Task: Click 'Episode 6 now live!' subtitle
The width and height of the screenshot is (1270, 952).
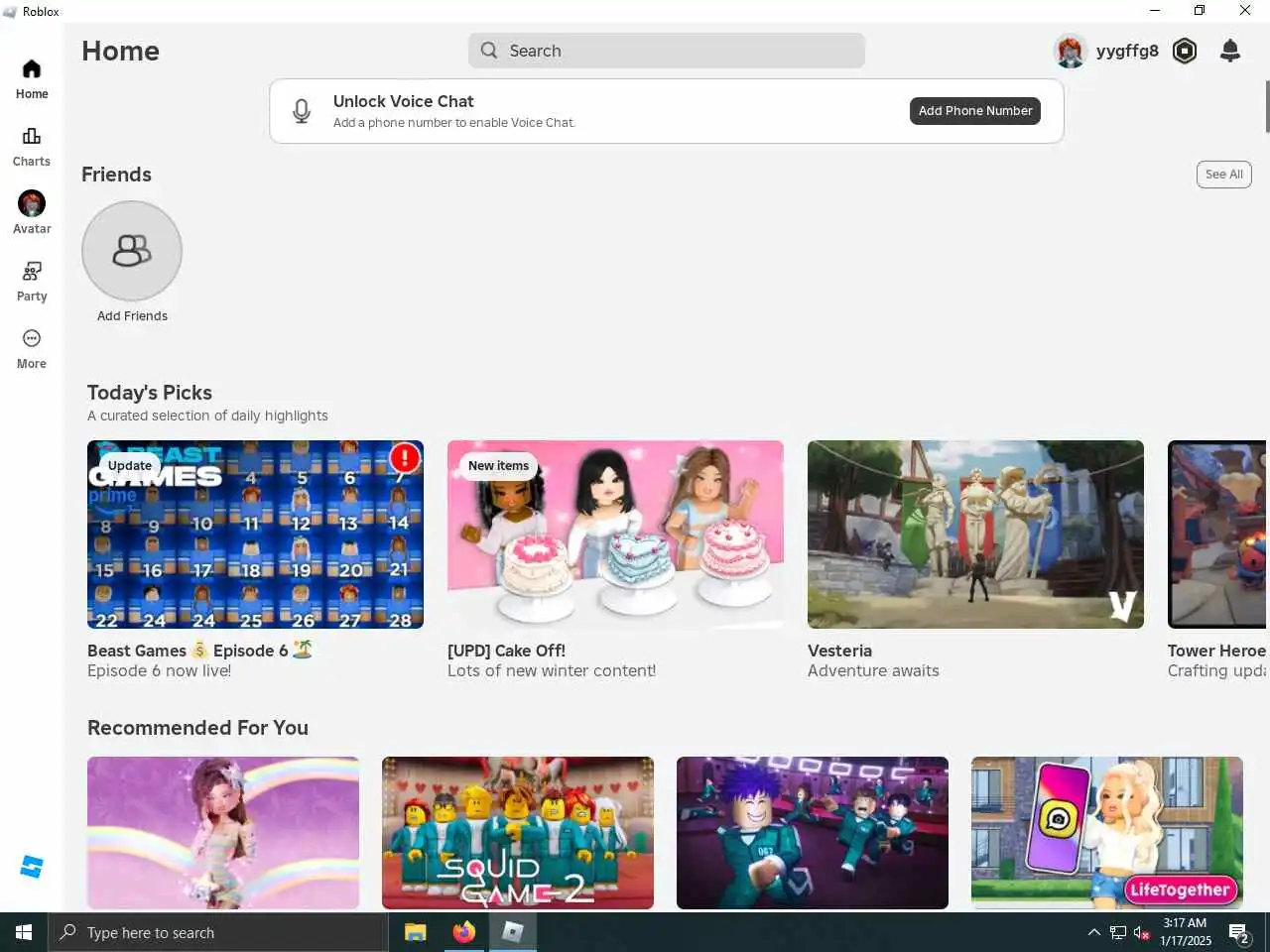Action: [159, 671]
